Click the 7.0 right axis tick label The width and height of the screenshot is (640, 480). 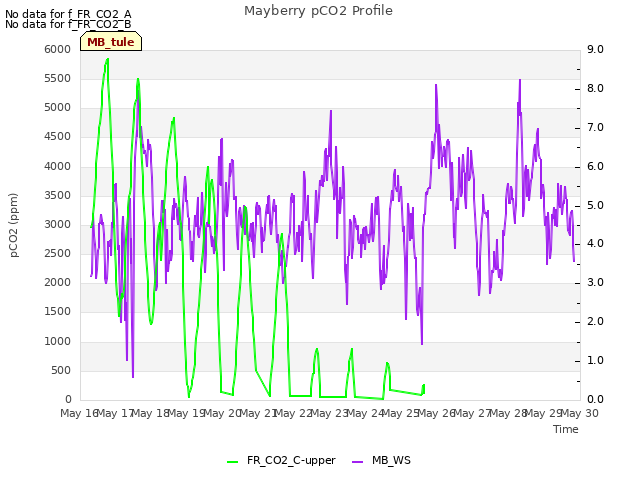(595, 127)
